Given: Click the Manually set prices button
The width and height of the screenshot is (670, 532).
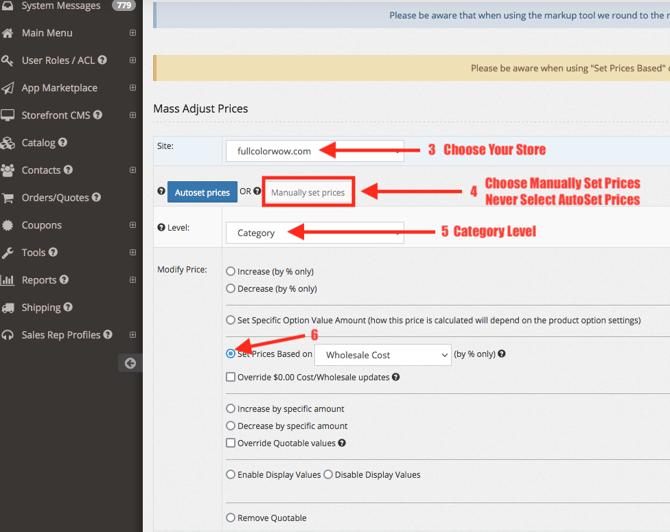Looking at the screenshot, I should pyautogui.click(x=308, y=192).
